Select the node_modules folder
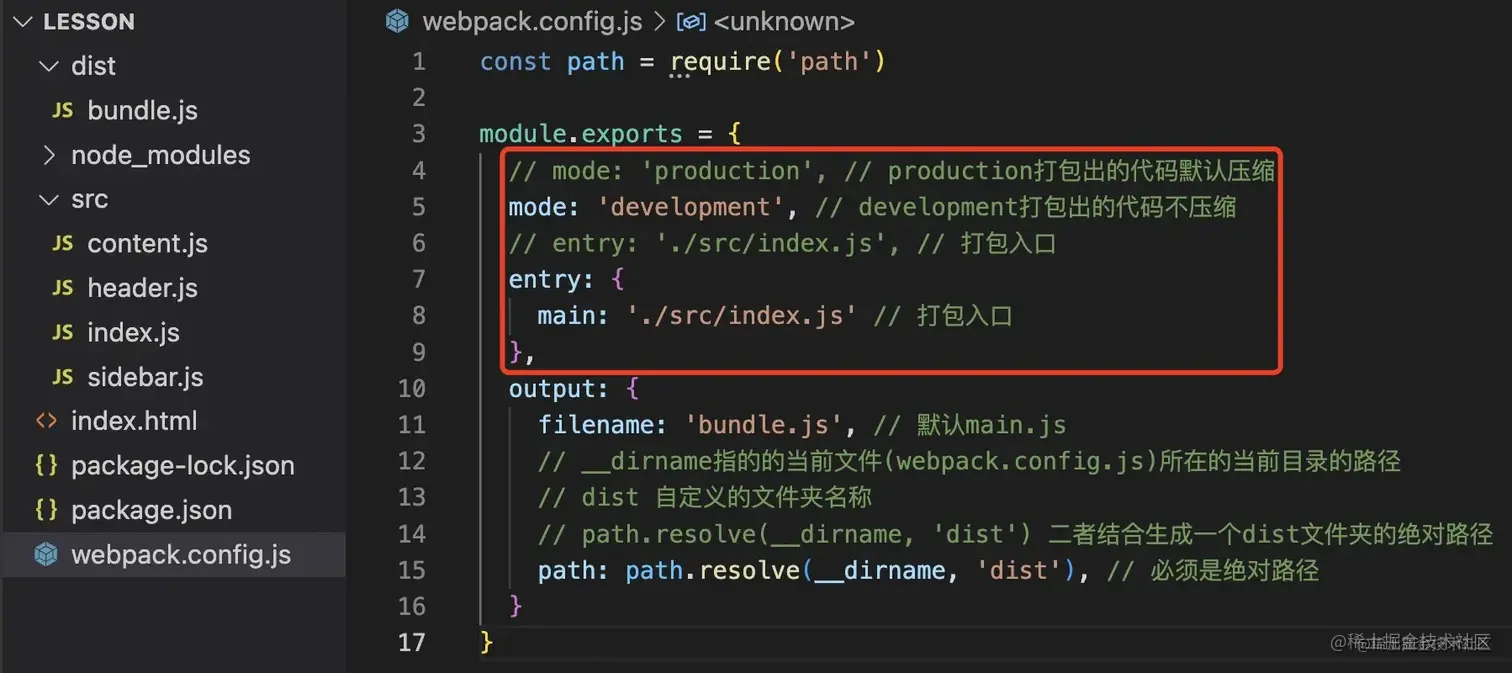 coord(160,155)
